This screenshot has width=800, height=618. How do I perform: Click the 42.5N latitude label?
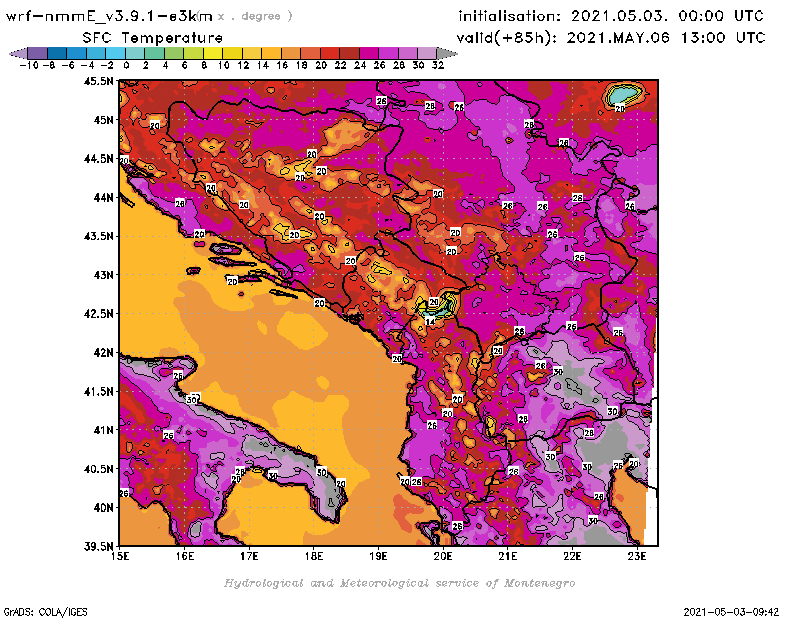click(98, 314)
